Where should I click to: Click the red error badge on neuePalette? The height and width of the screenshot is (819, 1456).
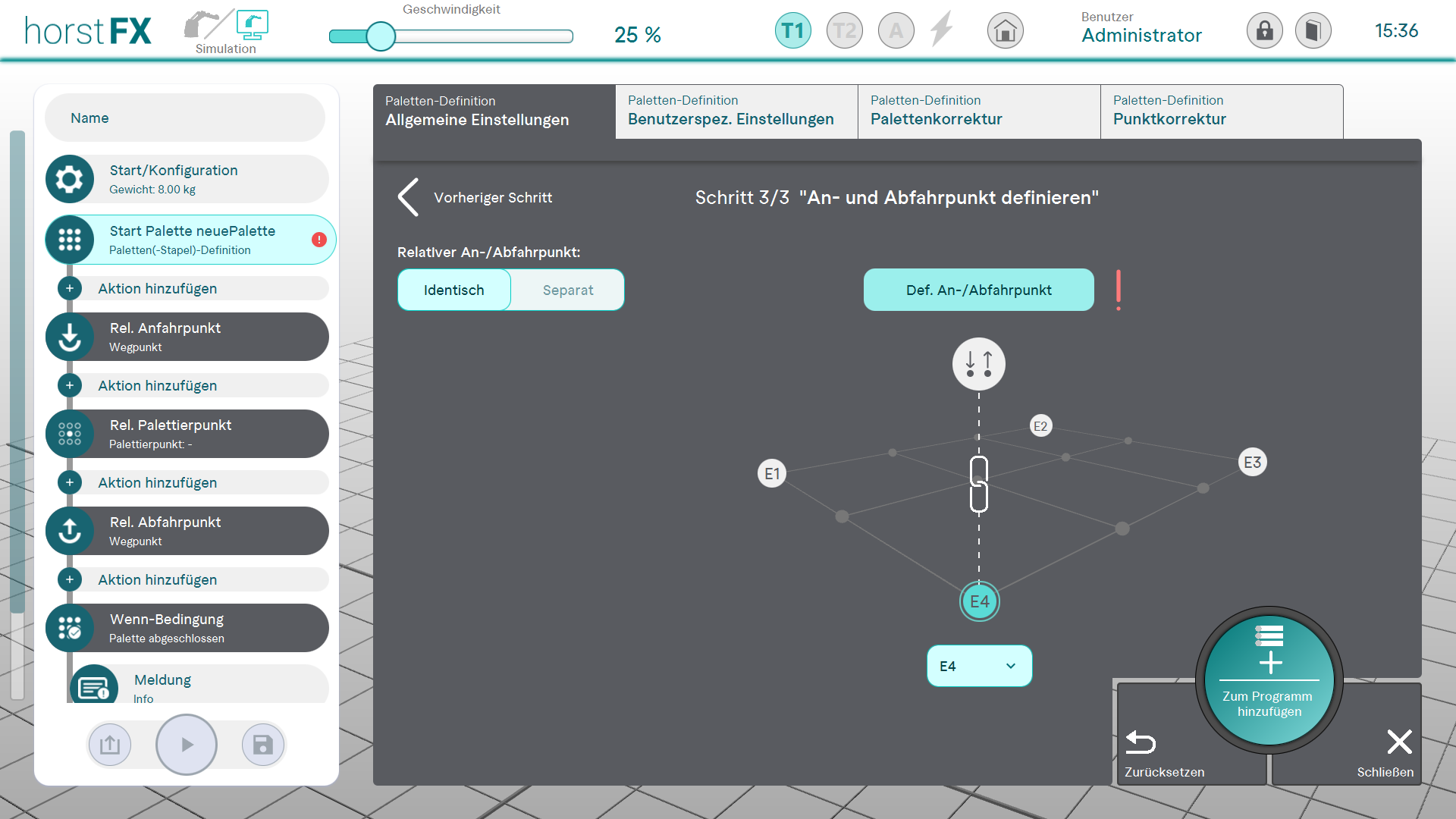[x=319, y=240]
